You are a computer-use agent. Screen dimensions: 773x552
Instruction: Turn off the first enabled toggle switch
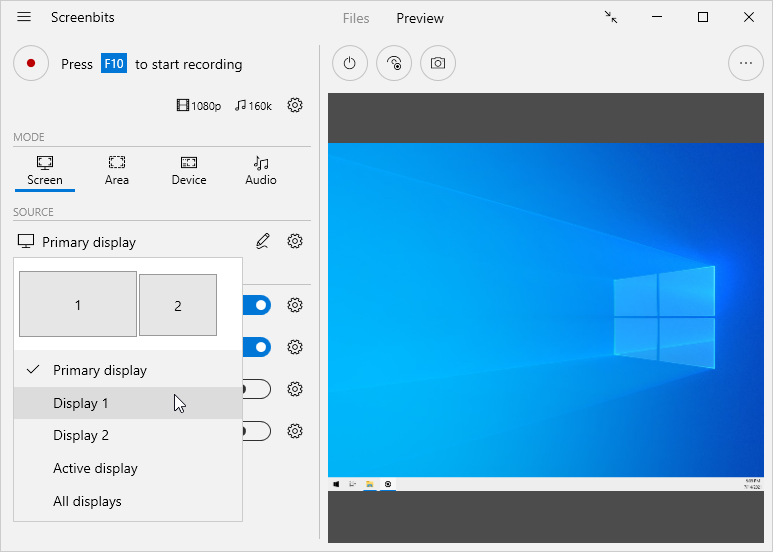[x=257, y=305]
